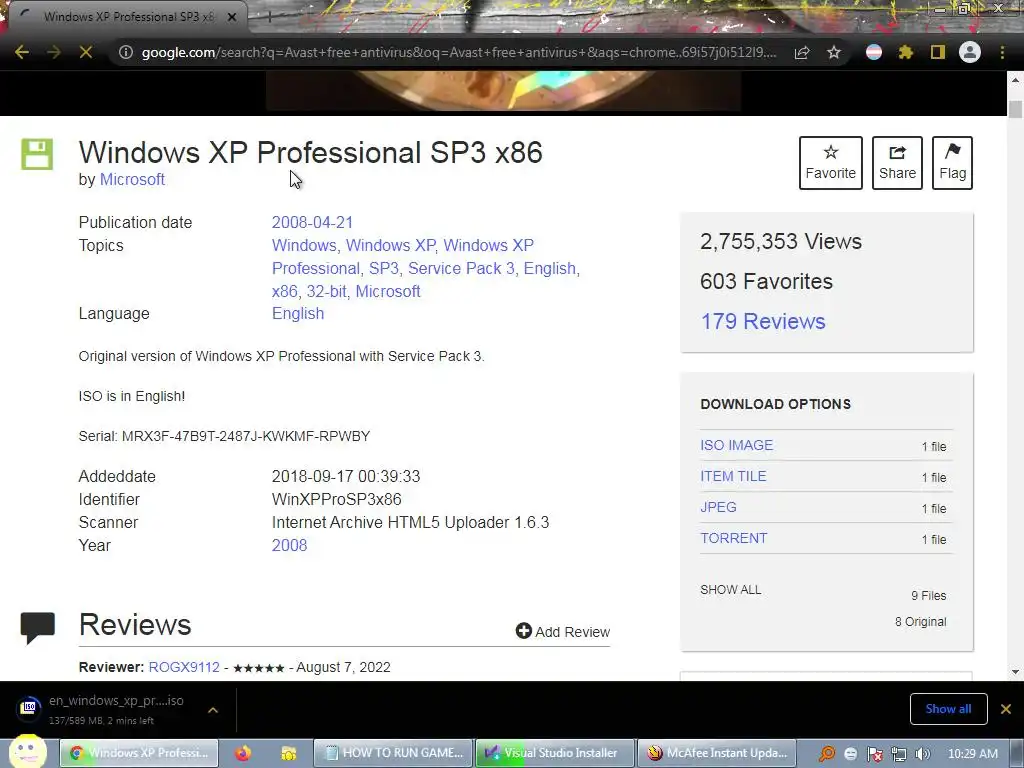1024x768 pixels.
Task: Click the vertical scrollbar thumb
Action: (1015, 110)
